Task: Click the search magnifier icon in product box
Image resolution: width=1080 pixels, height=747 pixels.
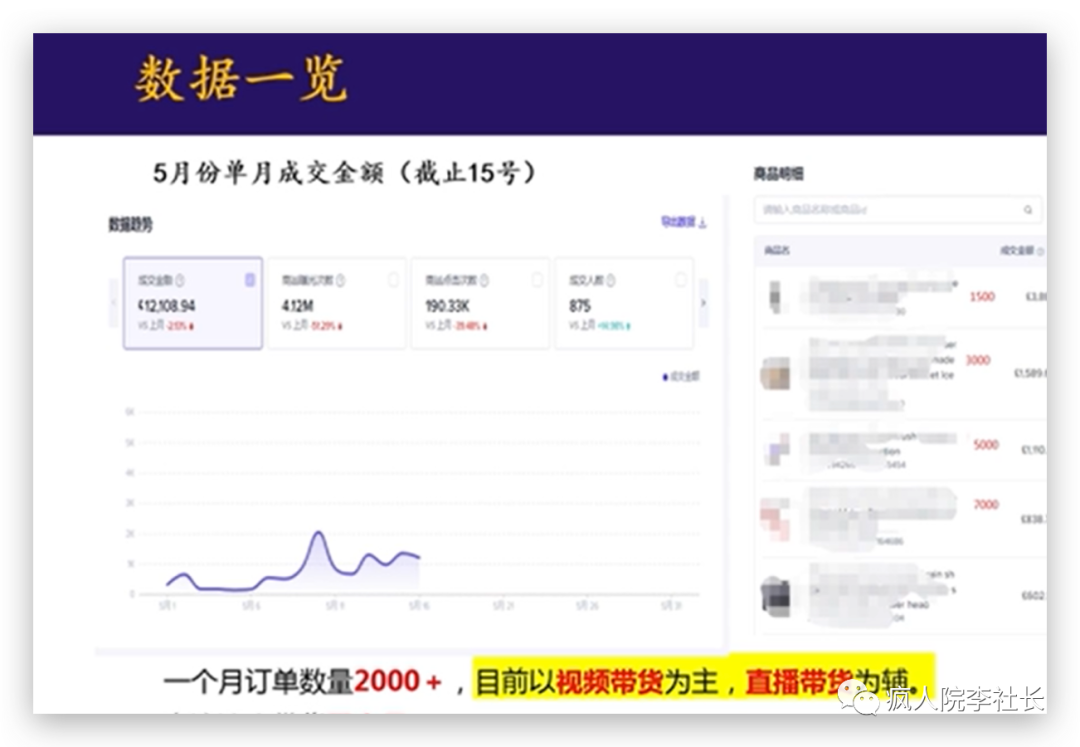Action: click(1027, 211)
